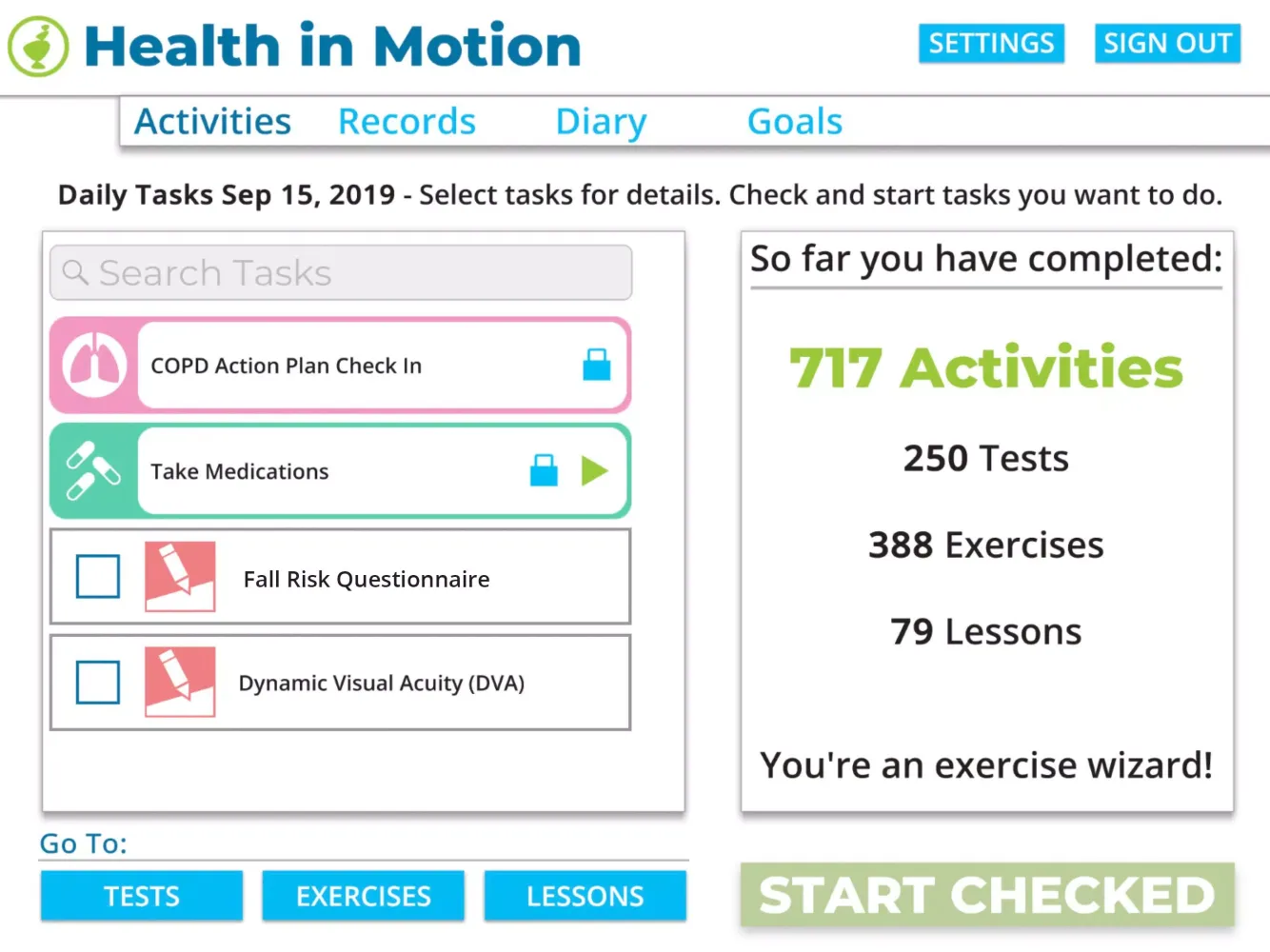Image resolution: width=1270 pixels, height=952 pixels.
Task: Go to Exercises via the bottom button
Action: [364, 896]
